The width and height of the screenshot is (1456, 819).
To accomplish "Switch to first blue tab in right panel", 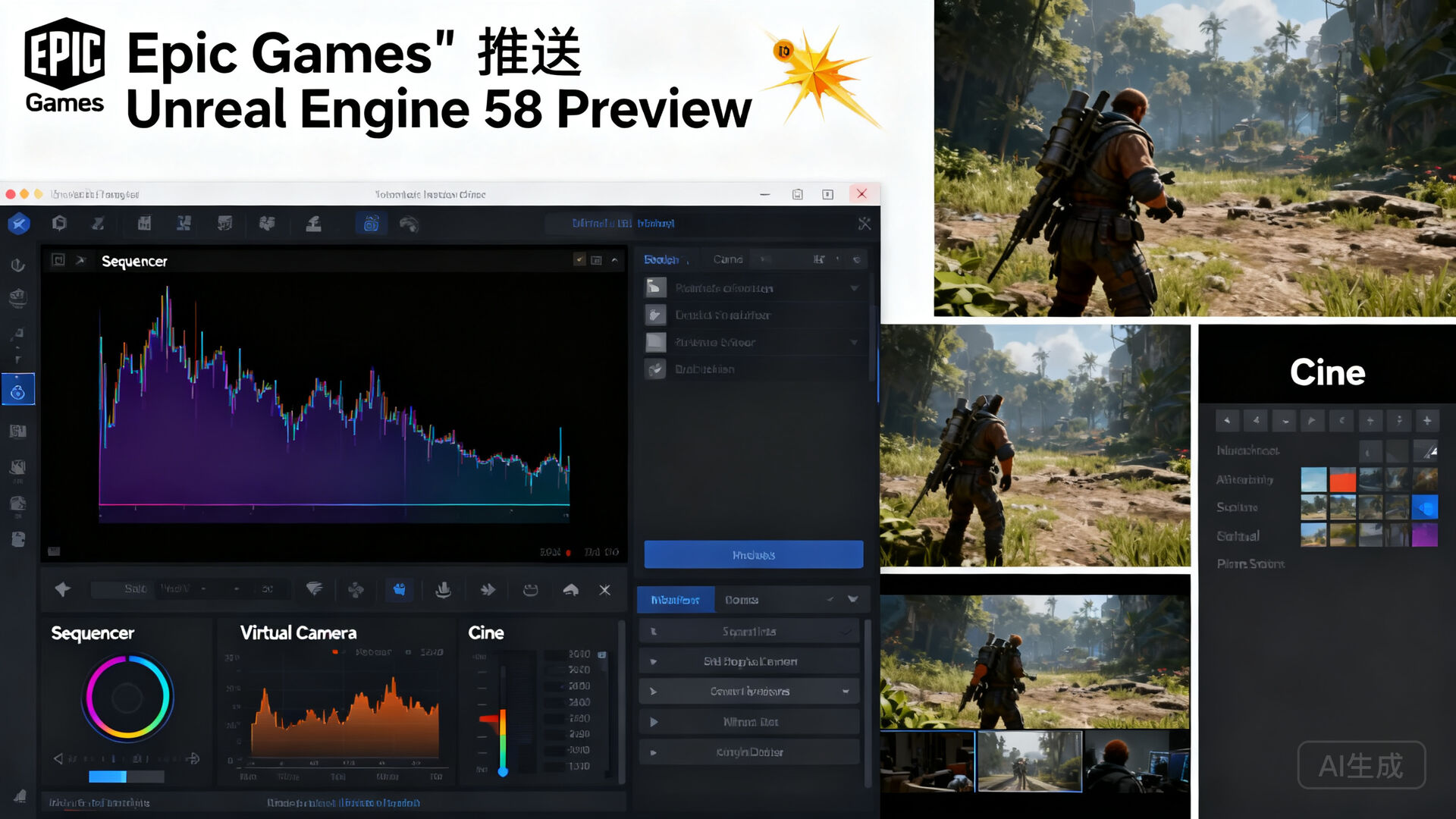I will (x=661, y=259).
